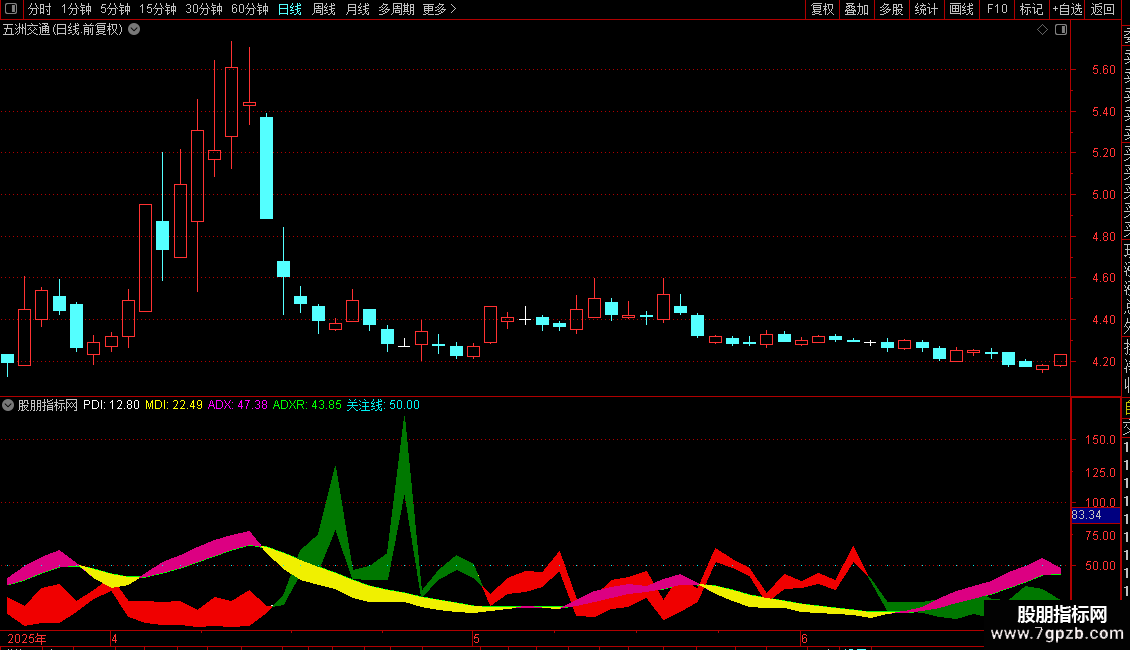The width and height of the screenshot is (1130, 650).
Task: Open 画线 drawing tools
Action: [x=961, y=9]
